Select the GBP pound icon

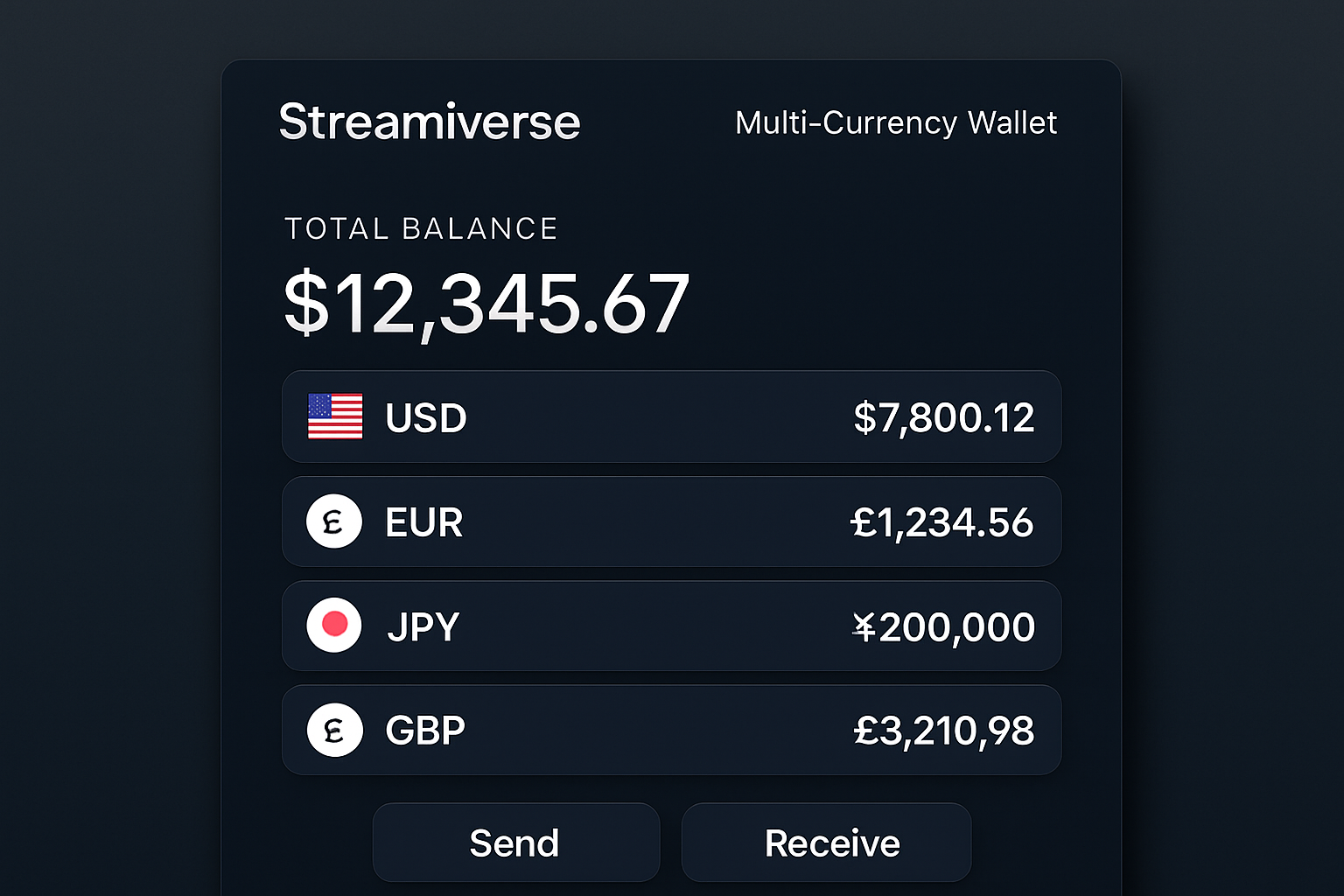pyautogui.click(x=333, y=730)
